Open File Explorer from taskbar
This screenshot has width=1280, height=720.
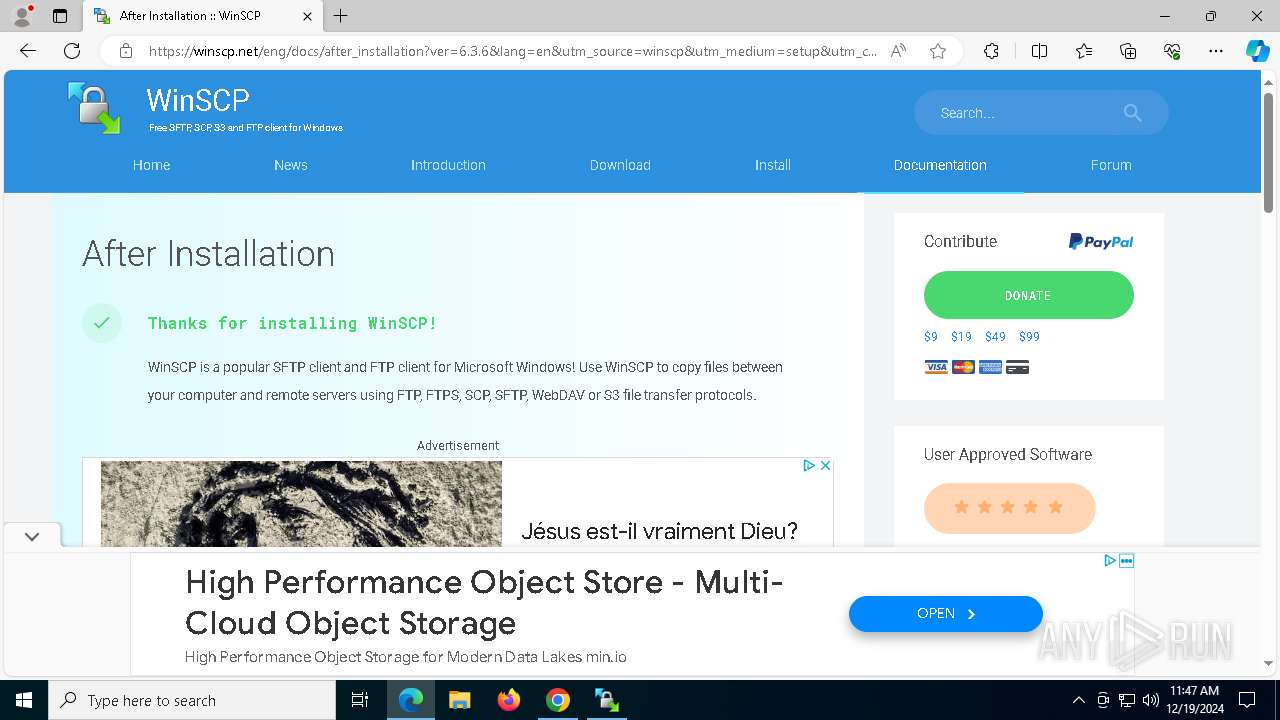(459, 700)
